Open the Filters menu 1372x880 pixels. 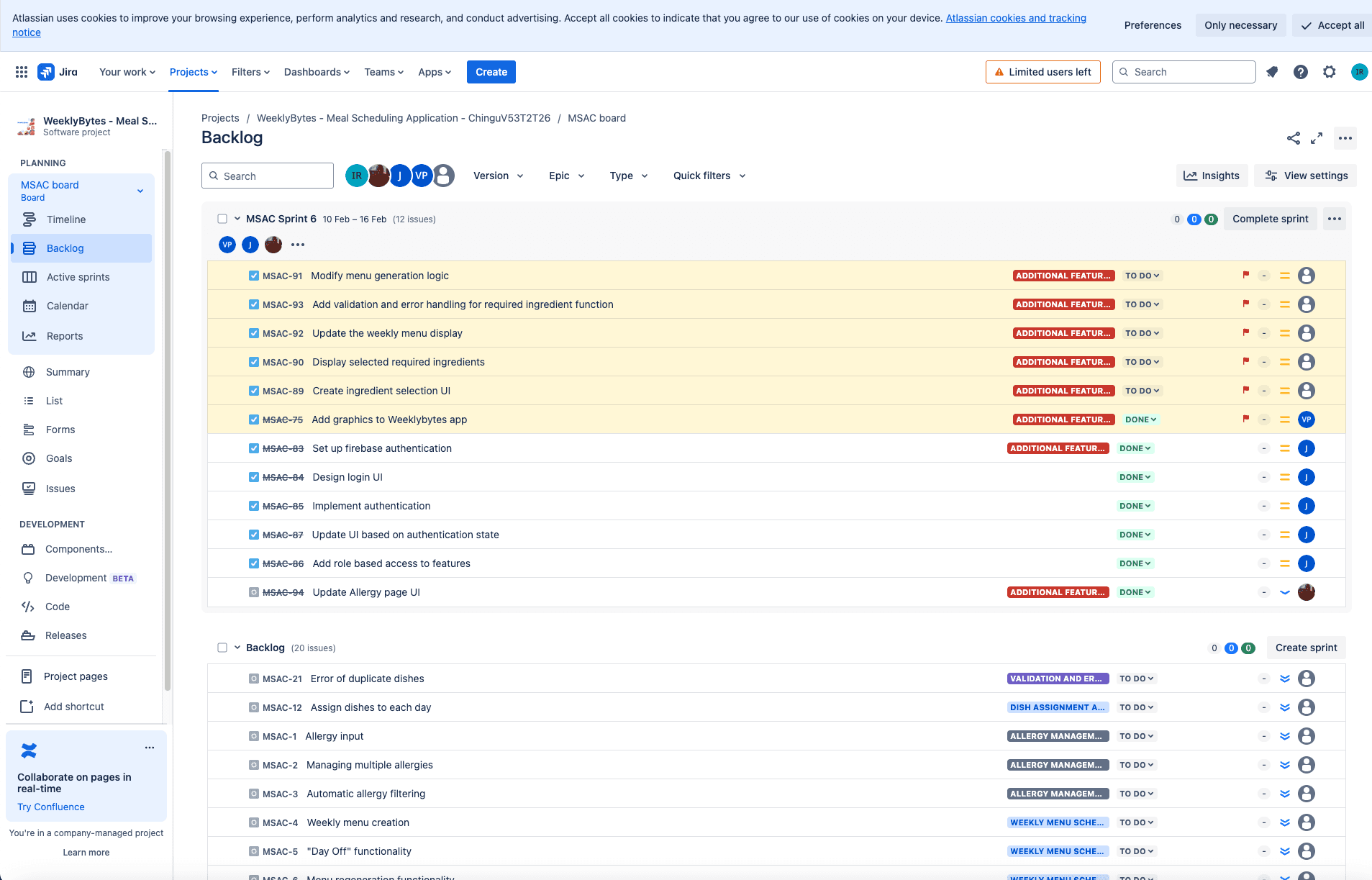pos(250,72)
